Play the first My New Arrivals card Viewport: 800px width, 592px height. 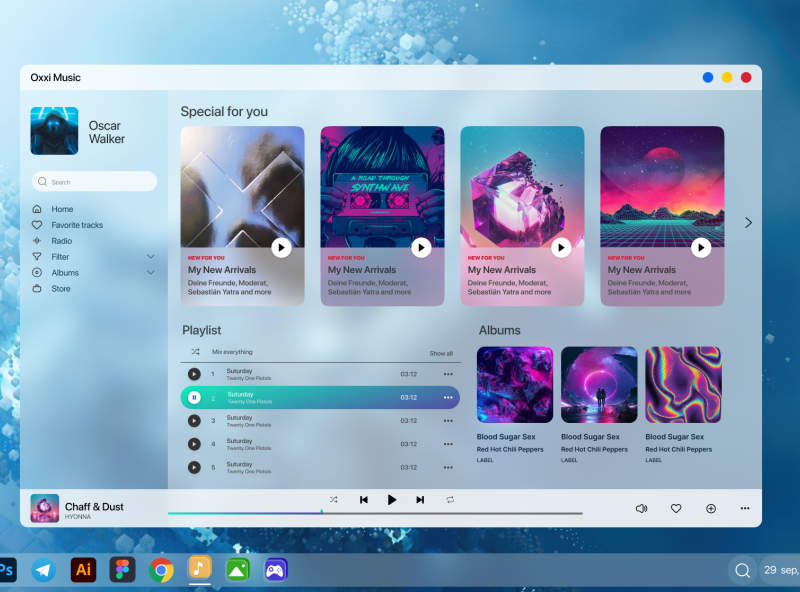click(x=282, y=248)
